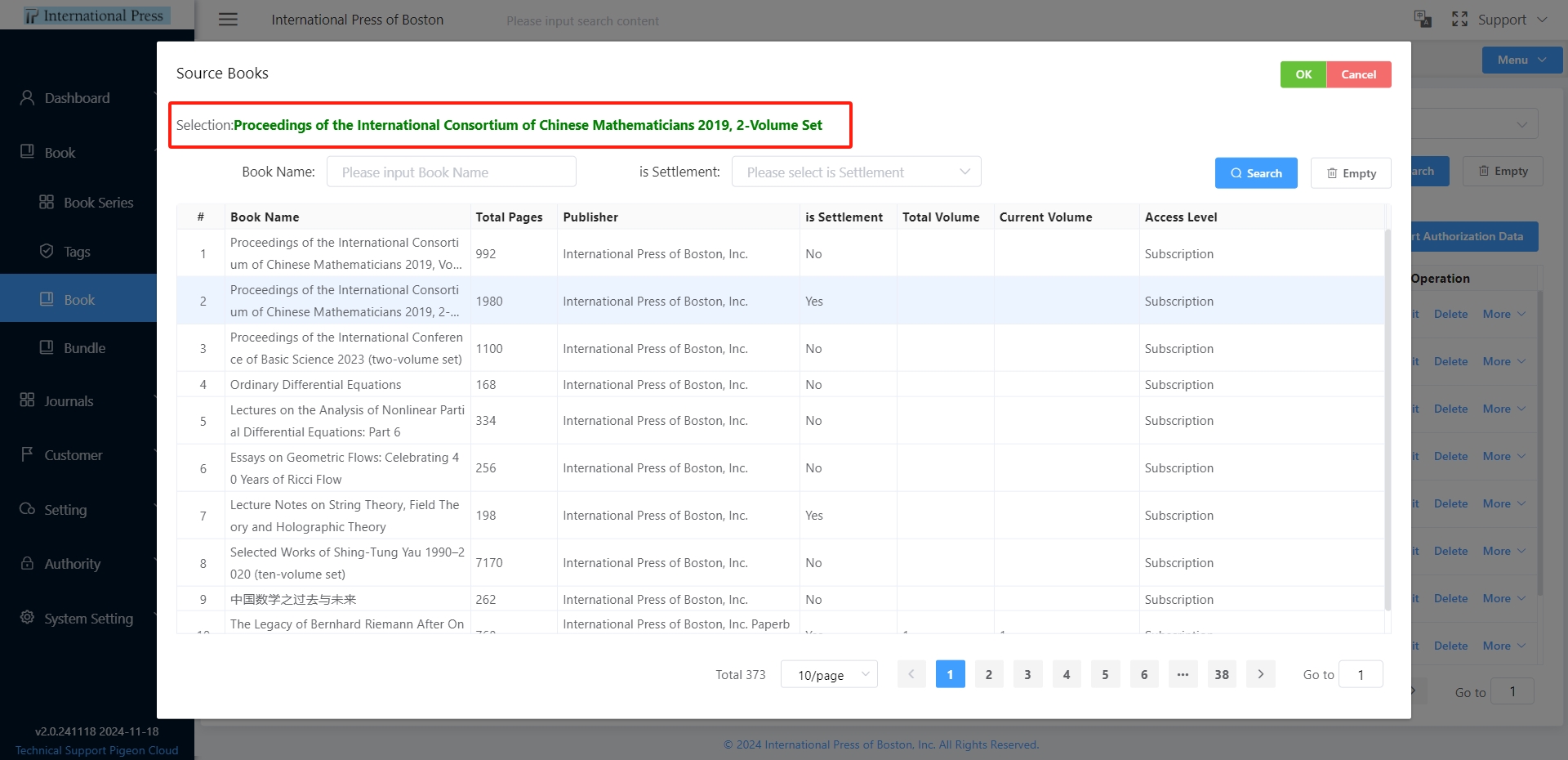Click Authorization Data button in background page

(1474, 236)
